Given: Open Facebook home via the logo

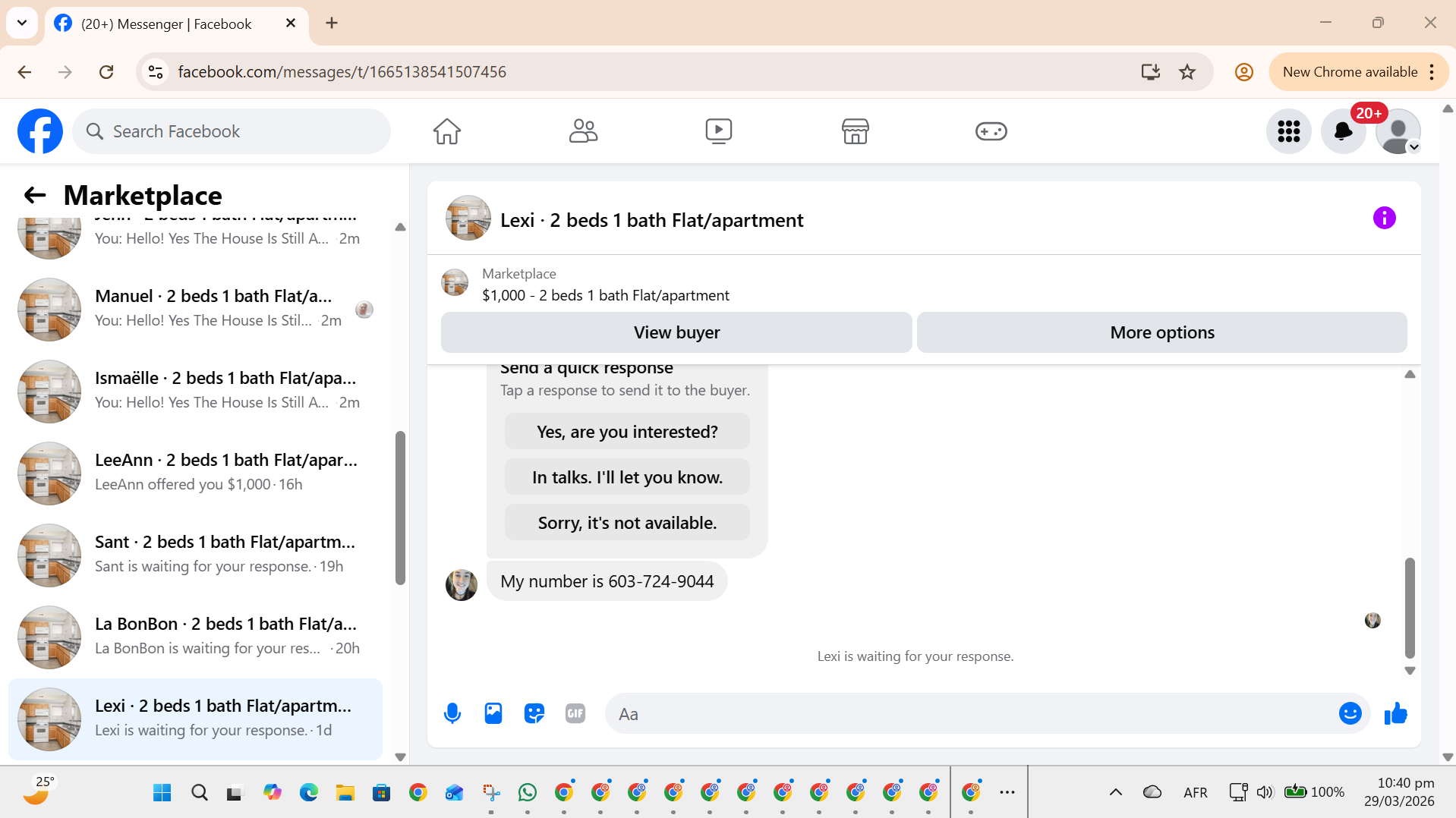Looking at the screenshot, I should [40, 131].
